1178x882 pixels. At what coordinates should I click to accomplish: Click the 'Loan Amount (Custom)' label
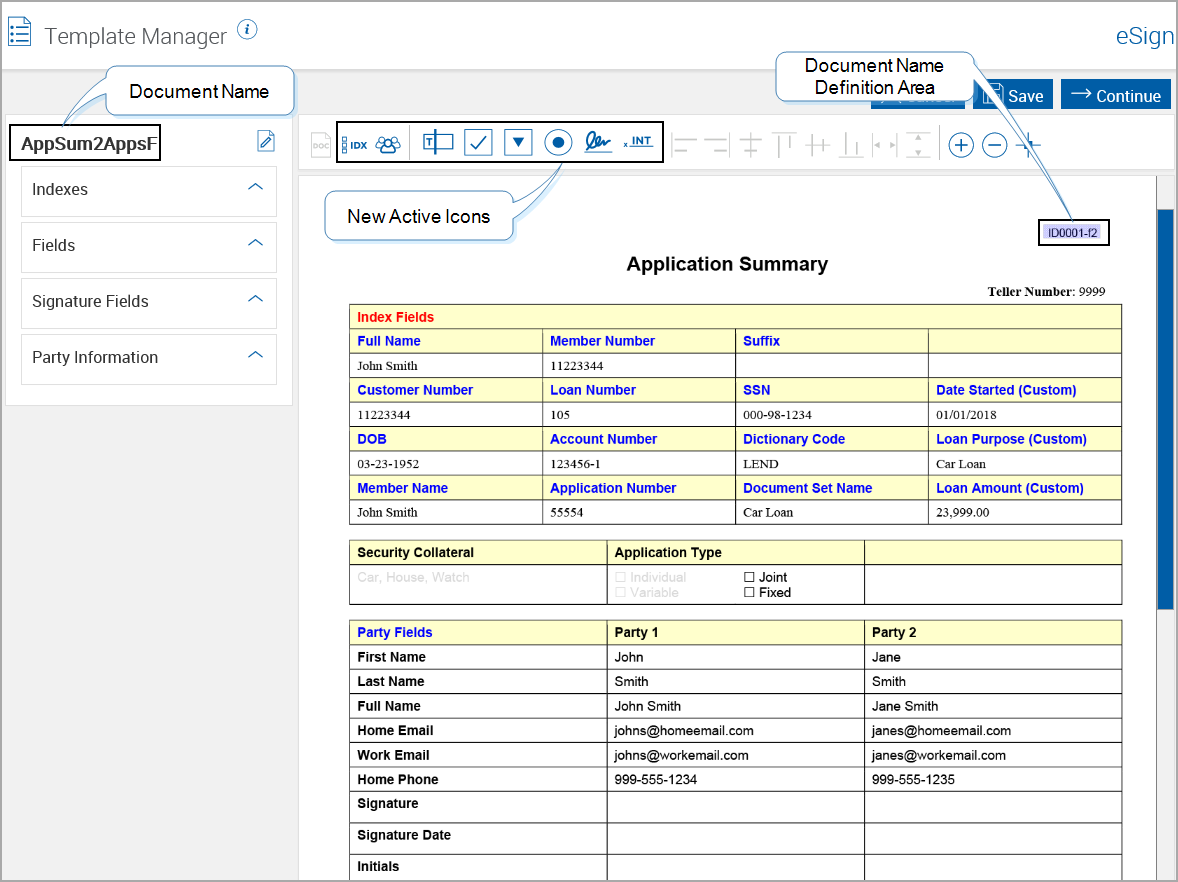pyautogui.click(x=1010, y=488)
